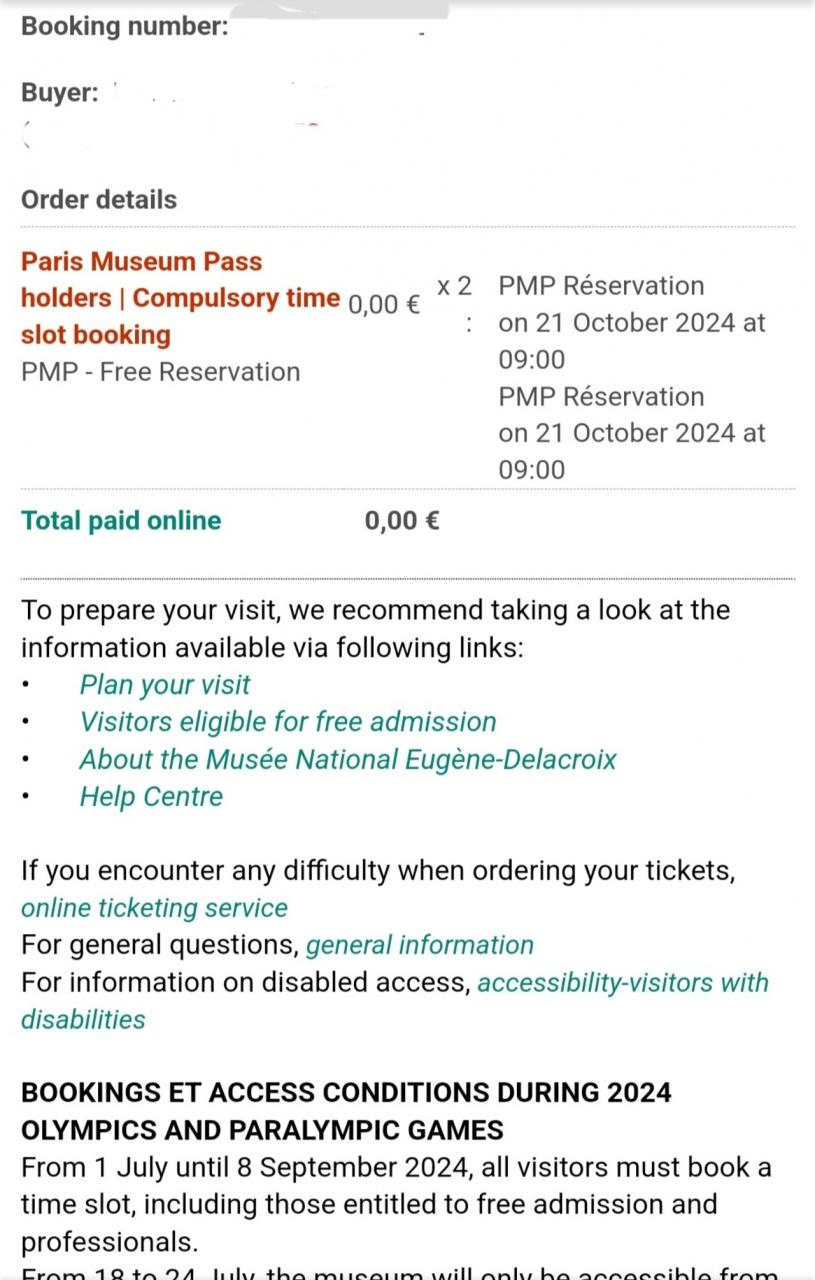Click the Total paid online label
Screen dimensions: 815x1280
[121, 520]
